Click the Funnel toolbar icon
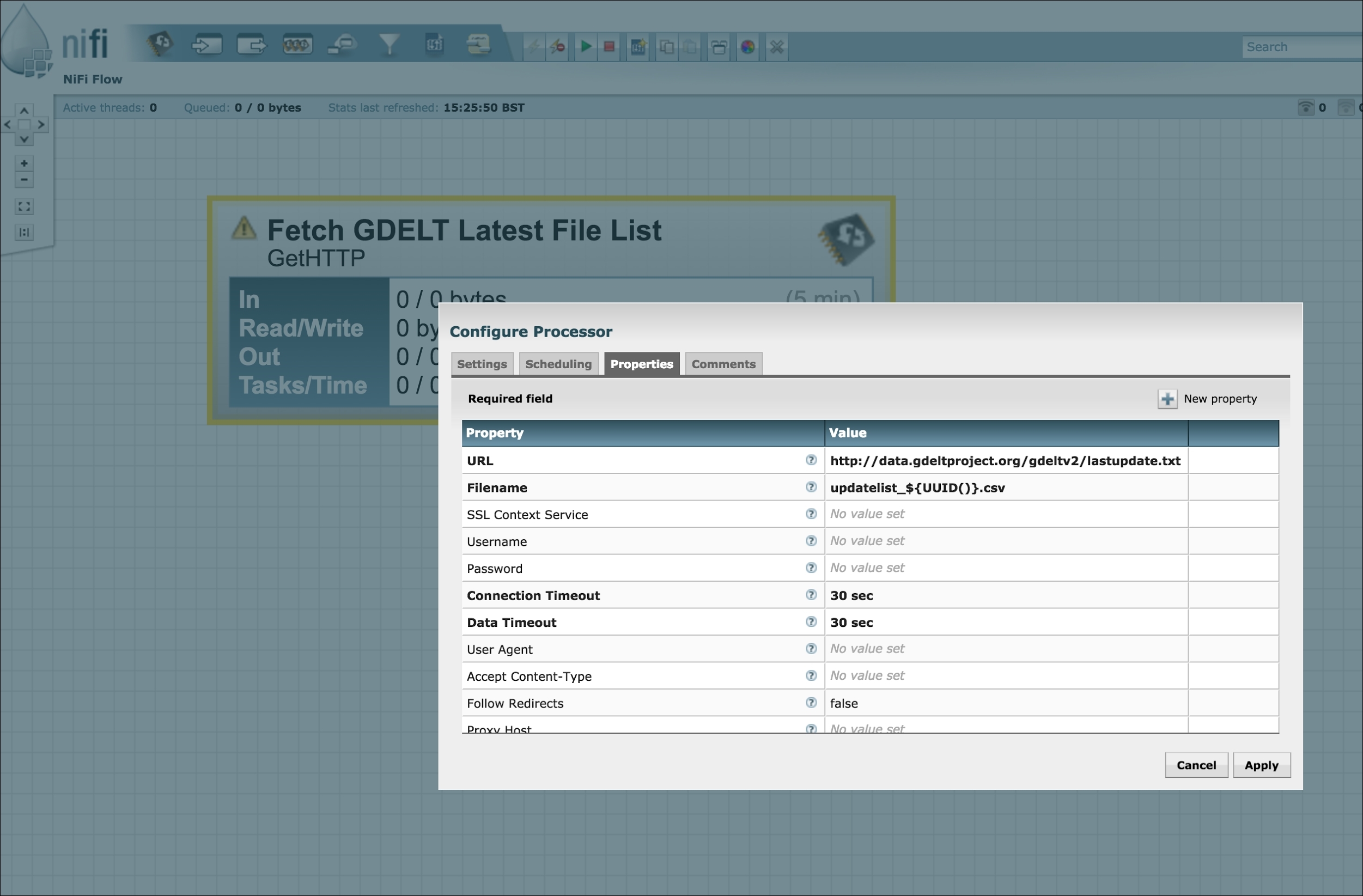The image size is (1363, 896). coord(389,44)
